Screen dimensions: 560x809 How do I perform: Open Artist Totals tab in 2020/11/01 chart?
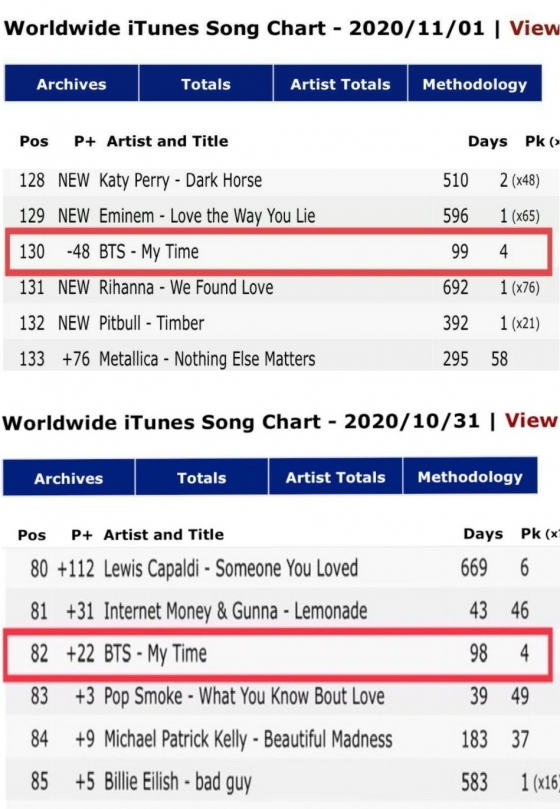pyautogui.click(x=340, y=83)
